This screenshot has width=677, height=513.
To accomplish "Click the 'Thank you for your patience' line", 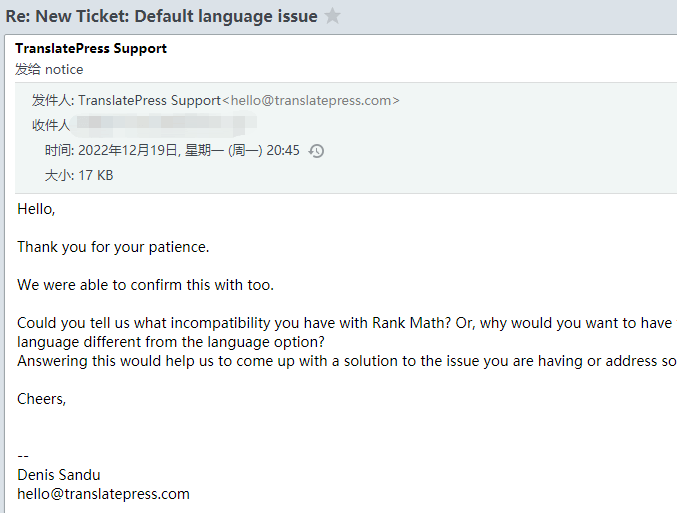I will coord(113,246).
